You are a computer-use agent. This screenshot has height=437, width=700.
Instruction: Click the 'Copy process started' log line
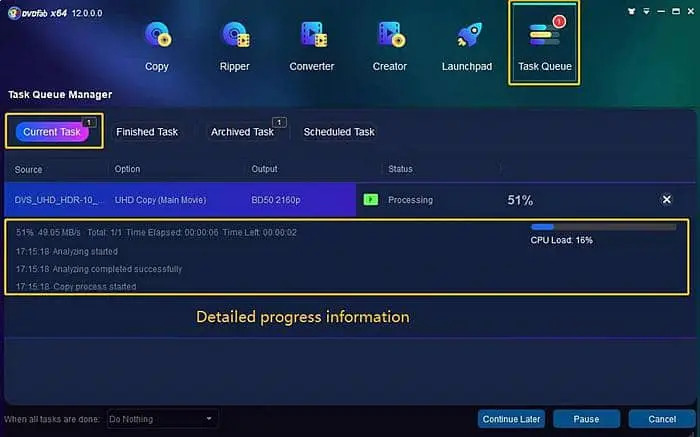click(76, 286)
